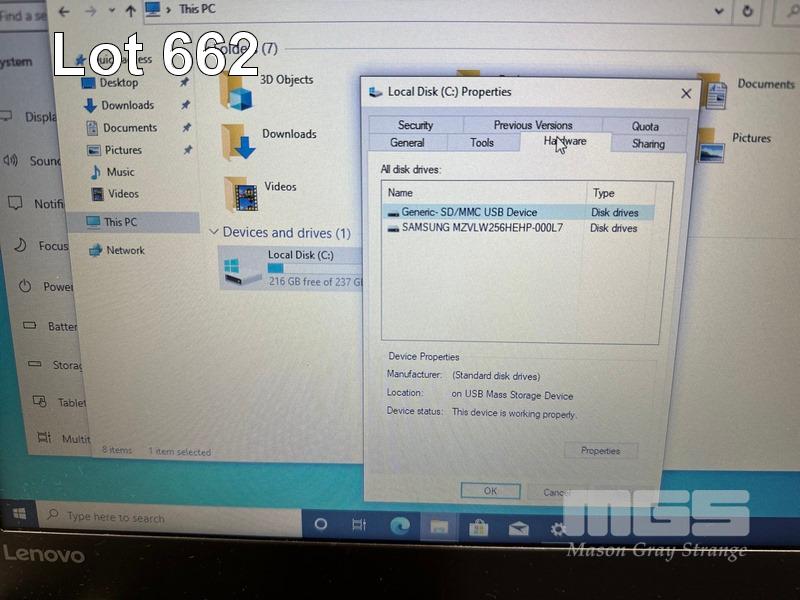
Task: Click the address bar dropdown arrow
Action: [721, 9]
